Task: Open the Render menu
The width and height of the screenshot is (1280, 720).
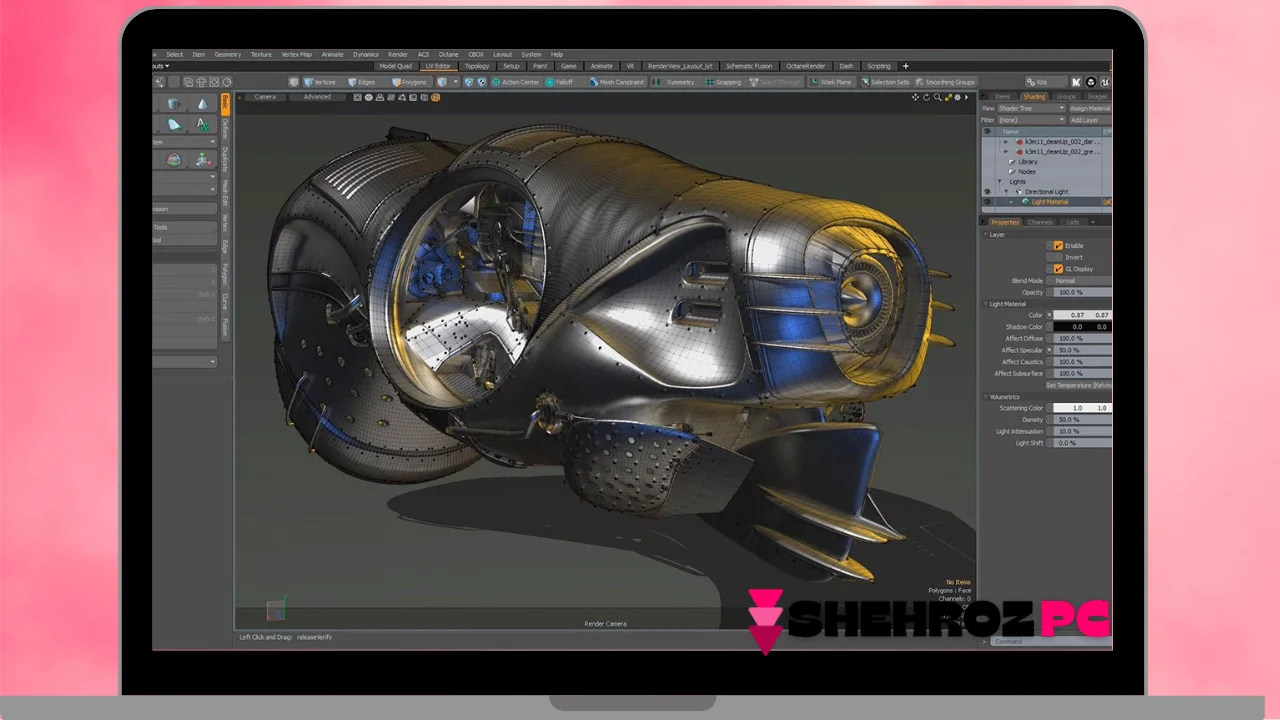Action: click(x=398, y=54)
